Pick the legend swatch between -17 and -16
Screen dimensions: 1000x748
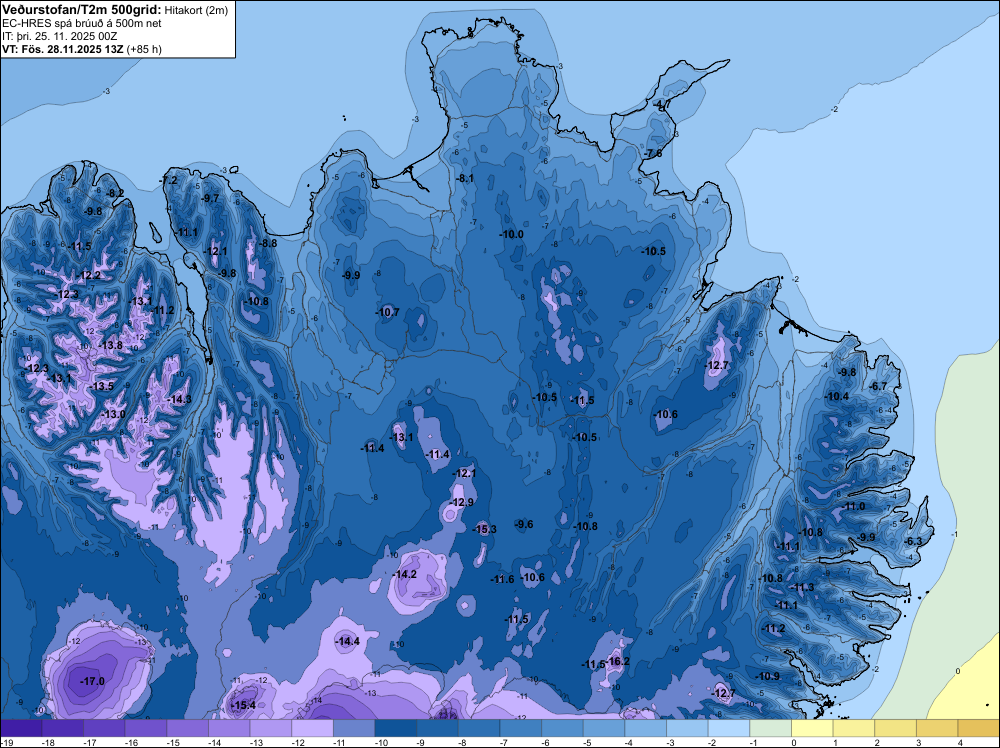tap(104, 728)
